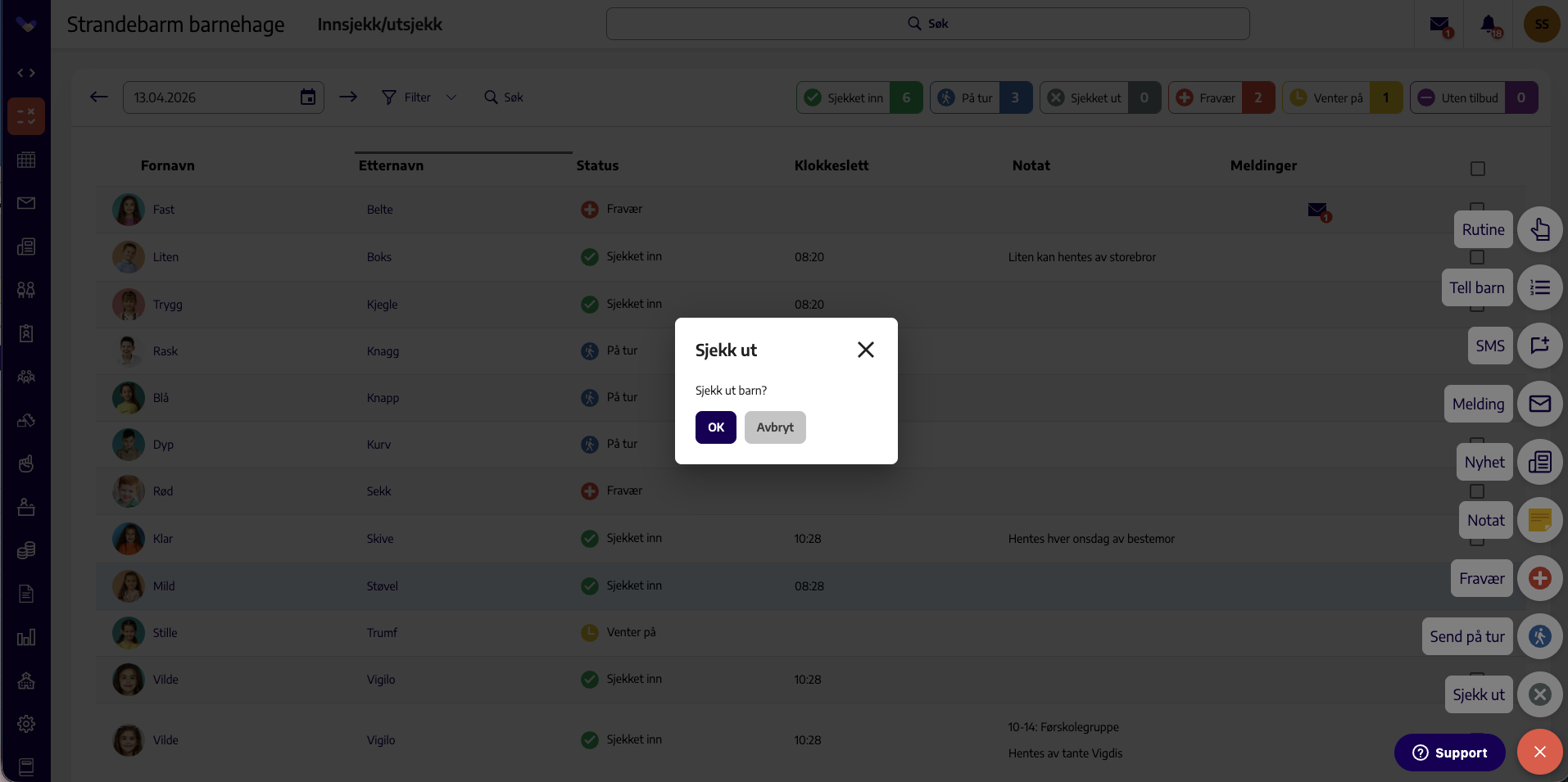
Task: Open the calendar grid icon in the sidebar
Action: [26, 160]
